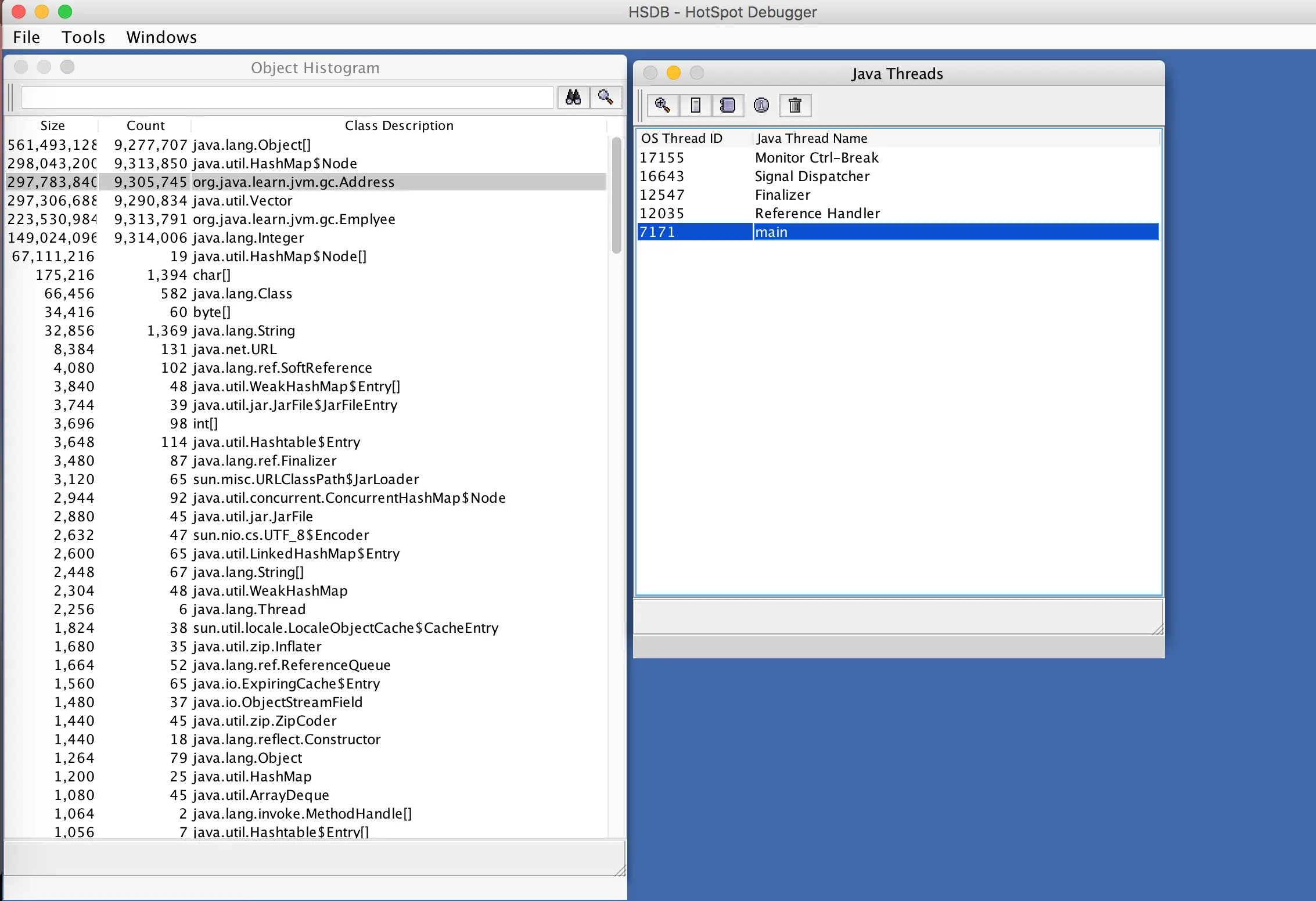Screen dimensions: 1316x901
Task: Click Object Histogram vertical scrollbar thumb
Action: pos(616,194)
